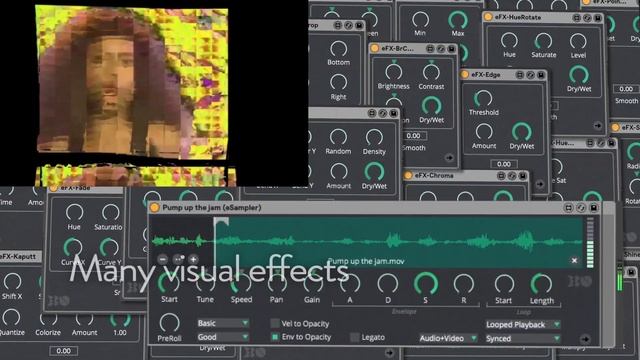
Task: Click the eSampler waveform display
Action: [x=367, y=242]
